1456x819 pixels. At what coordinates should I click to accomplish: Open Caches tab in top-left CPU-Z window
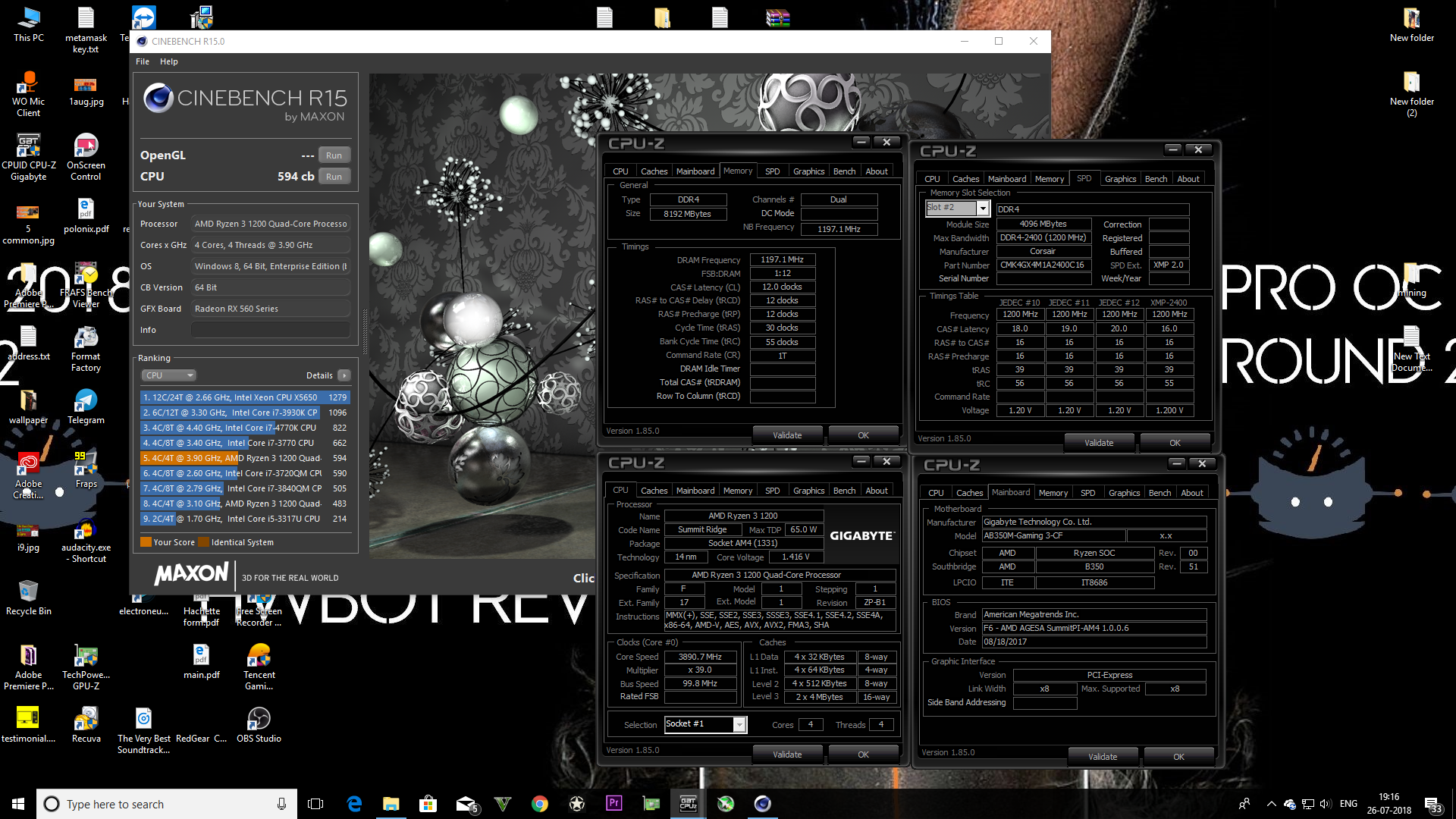(x=654, y=171)
